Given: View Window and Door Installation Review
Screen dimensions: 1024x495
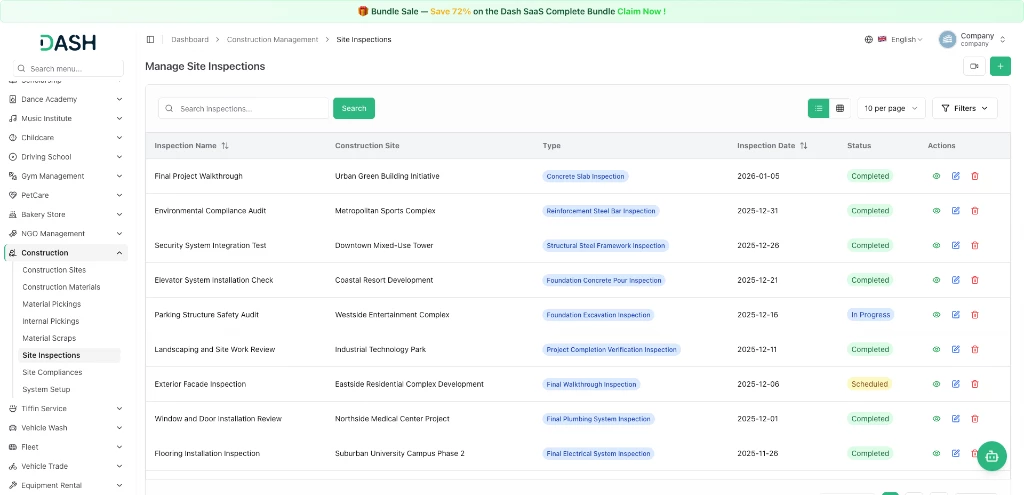Looking at the screenshot, I should [936, 419].
